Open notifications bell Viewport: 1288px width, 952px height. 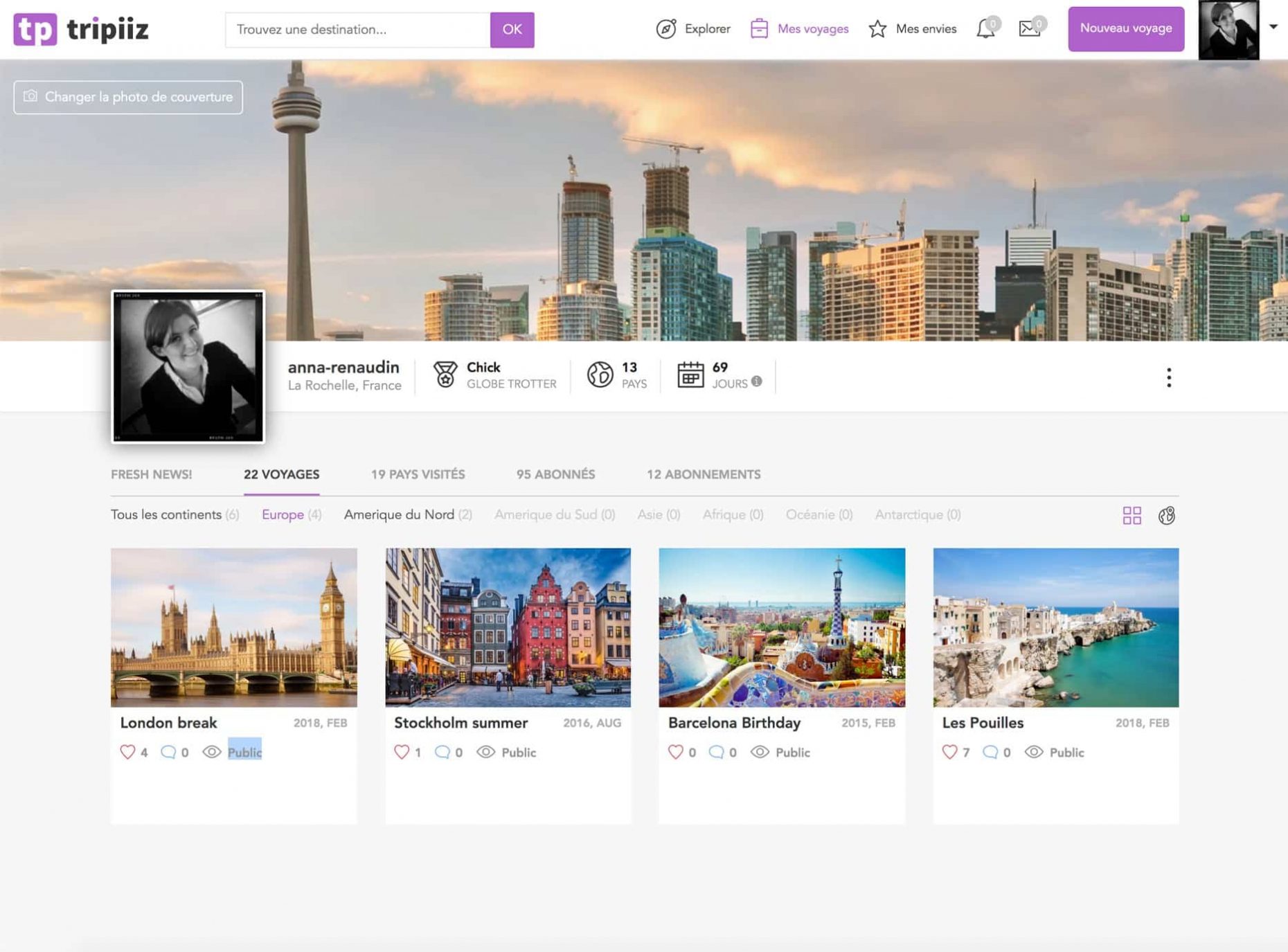tap(985, 29)
